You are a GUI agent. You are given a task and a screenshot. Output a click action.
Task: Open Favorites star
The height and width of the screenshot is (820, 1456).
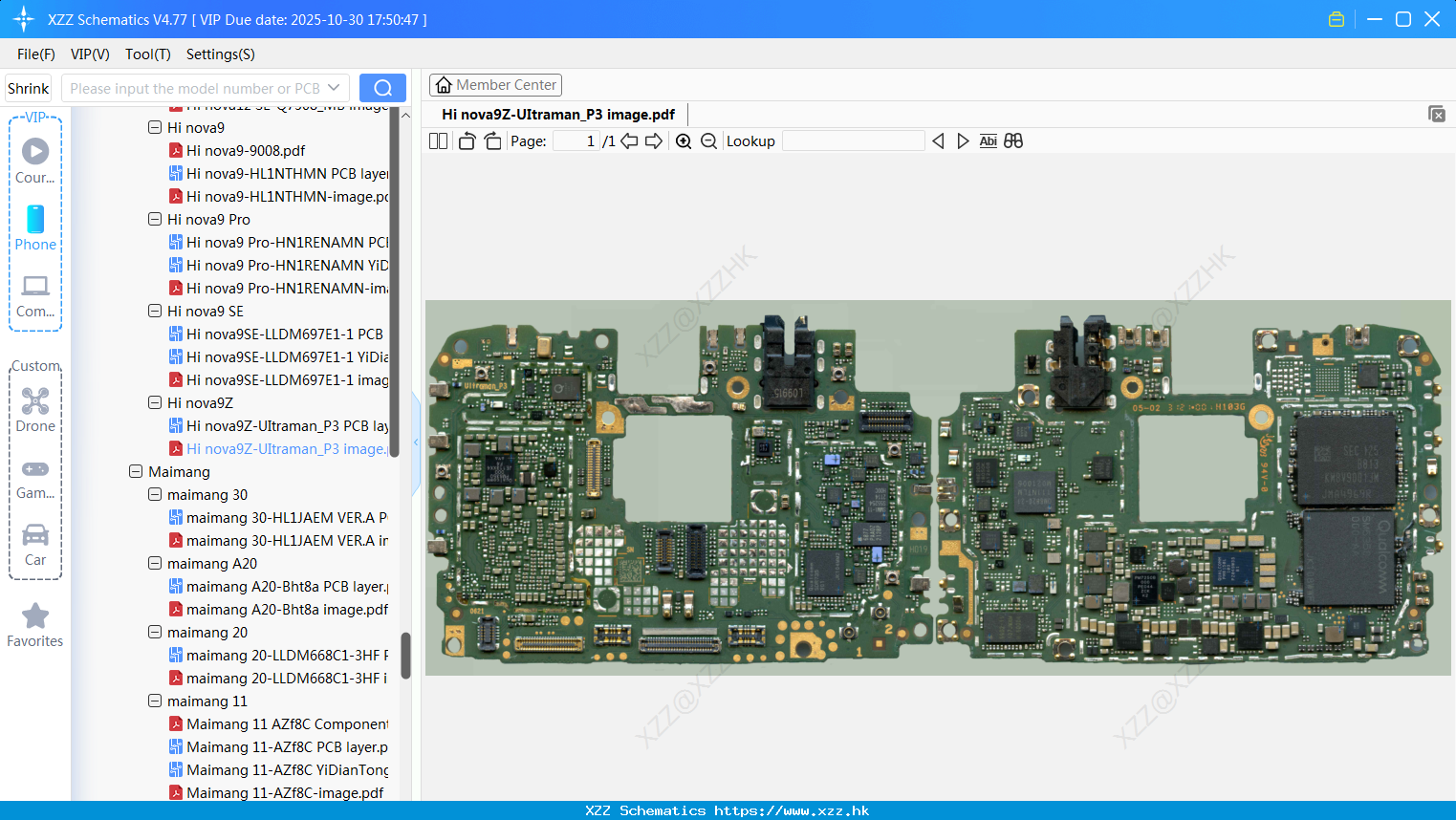pos(35,626)
